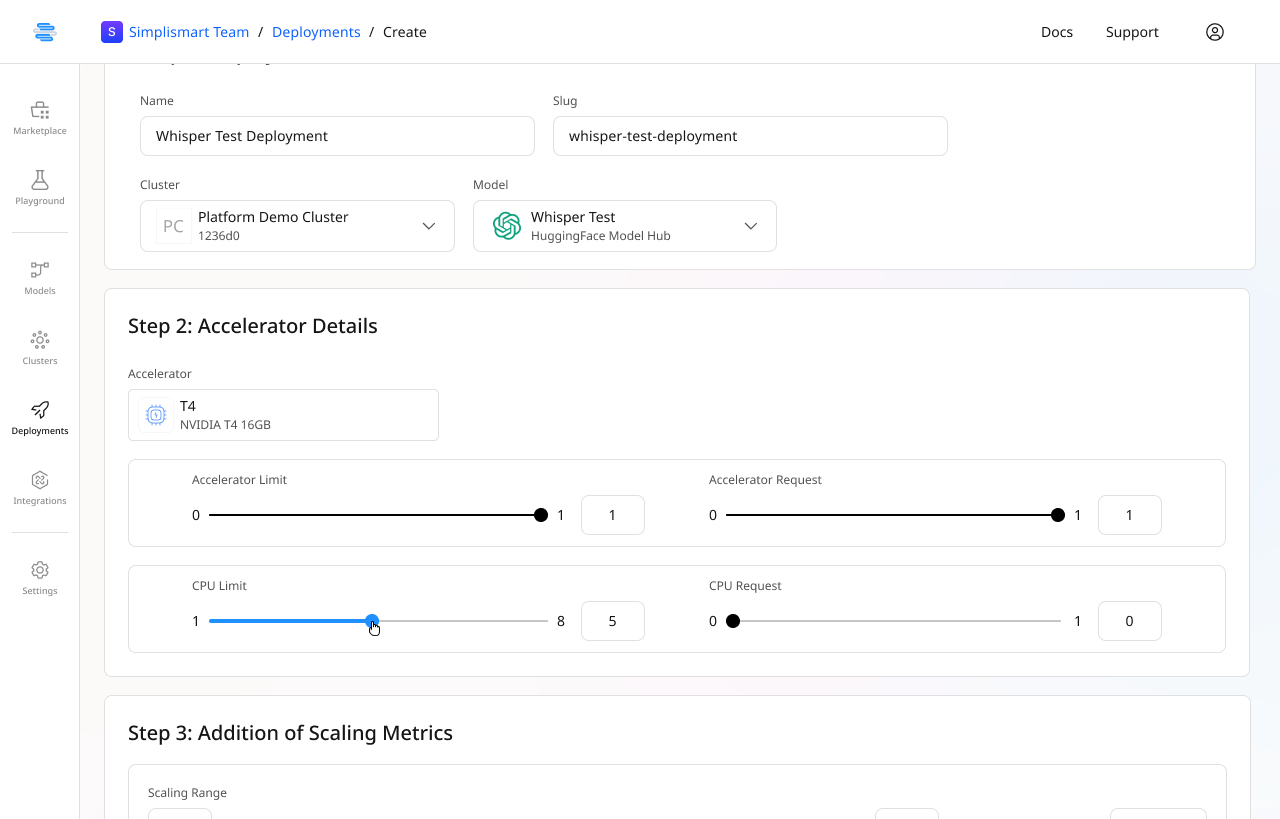Click the HuggingFace Model Hub subtitle
This screenshot has width=1280, height=819.
(x=601, y=236)
